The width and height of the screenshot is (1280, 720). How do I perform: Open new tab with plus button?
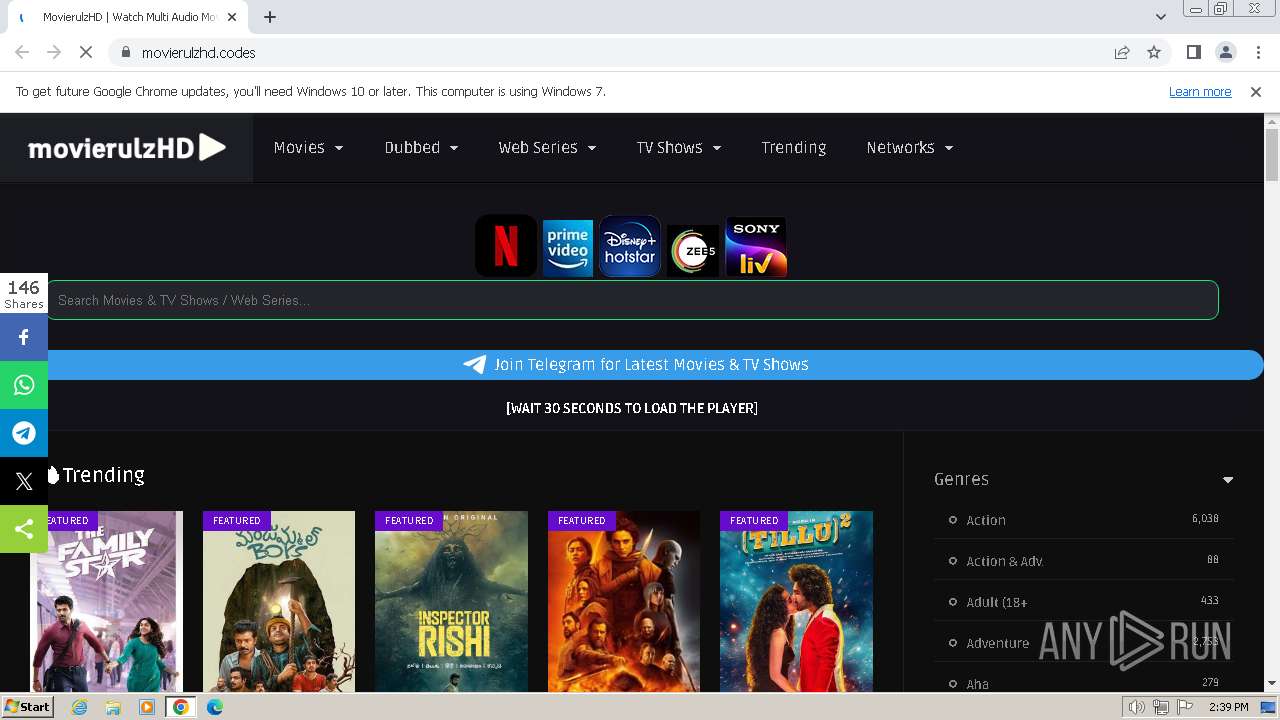[x=269, y=17]
